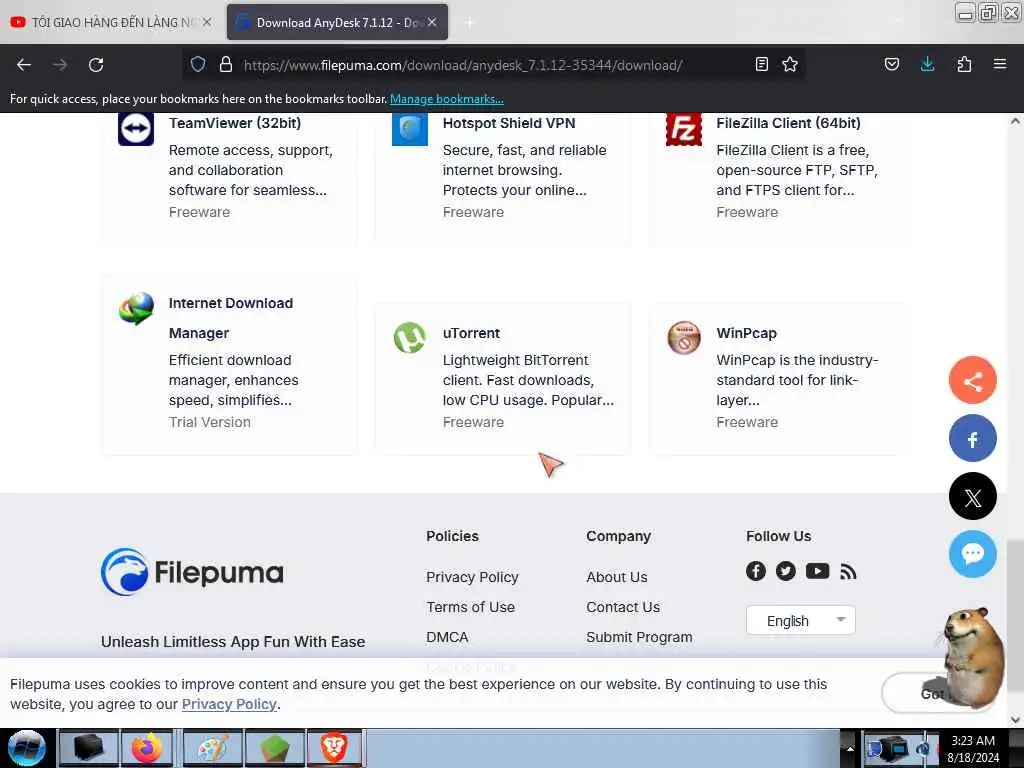Click the Hotspot Shield VPN icon
This screenshot has width=1024, height=768.
point(409,129)
